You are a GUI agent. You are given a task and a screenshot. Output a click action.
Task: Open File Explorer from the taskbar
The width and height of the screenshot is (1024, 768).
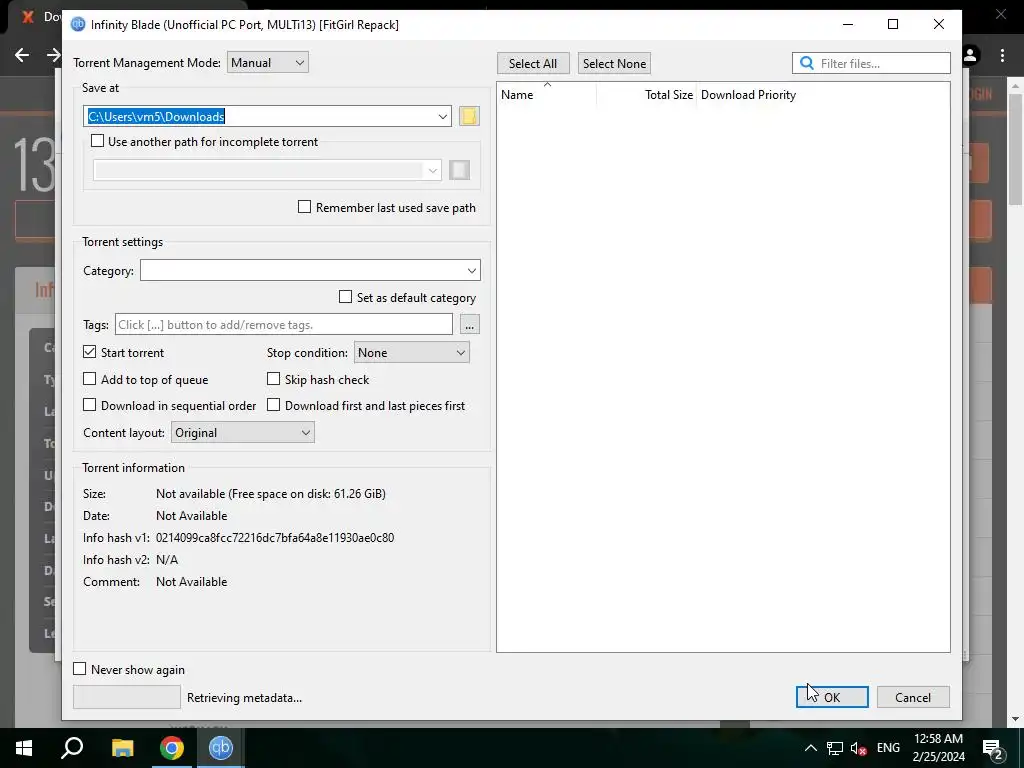point(122,748)
